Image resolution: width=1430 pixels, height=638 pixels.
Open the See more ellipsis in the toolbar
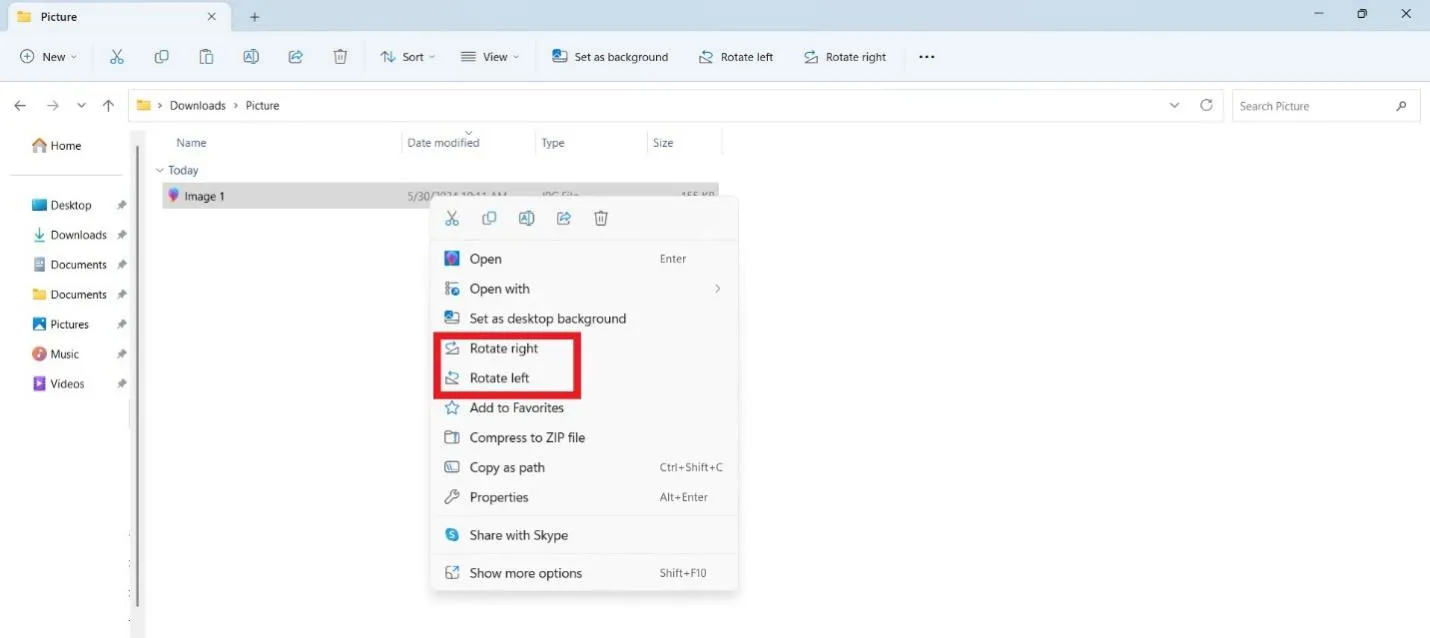(x=926, y=57)
